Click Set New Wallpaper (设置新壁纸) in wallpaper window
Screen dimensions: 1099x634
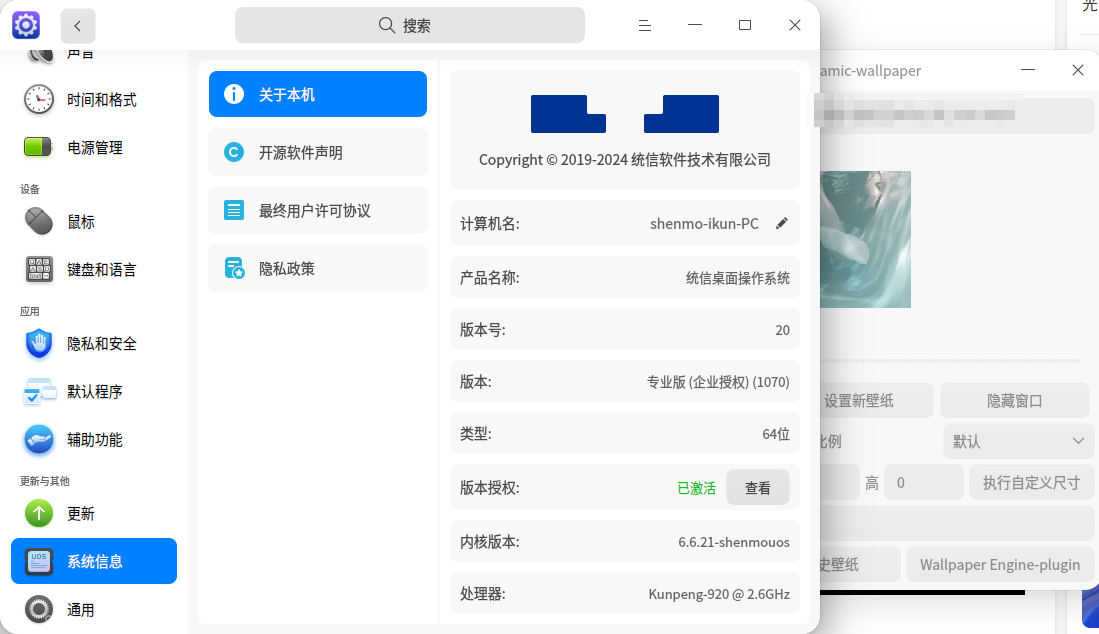[876, 401]
